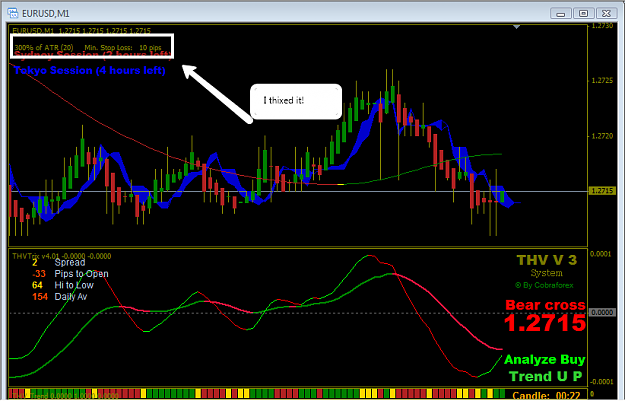Viewport: 625px width, 401px height.
Task: Click the Spread value row
Action: tap(59, 263)
